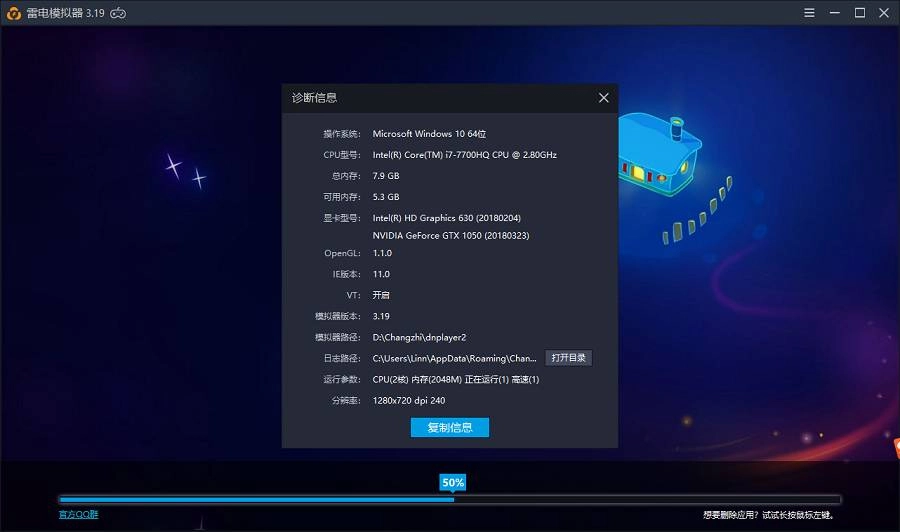Click the 复制信息 button
Image resolution: width=900 pixels, height=532 pixels.
pos(450,427)
